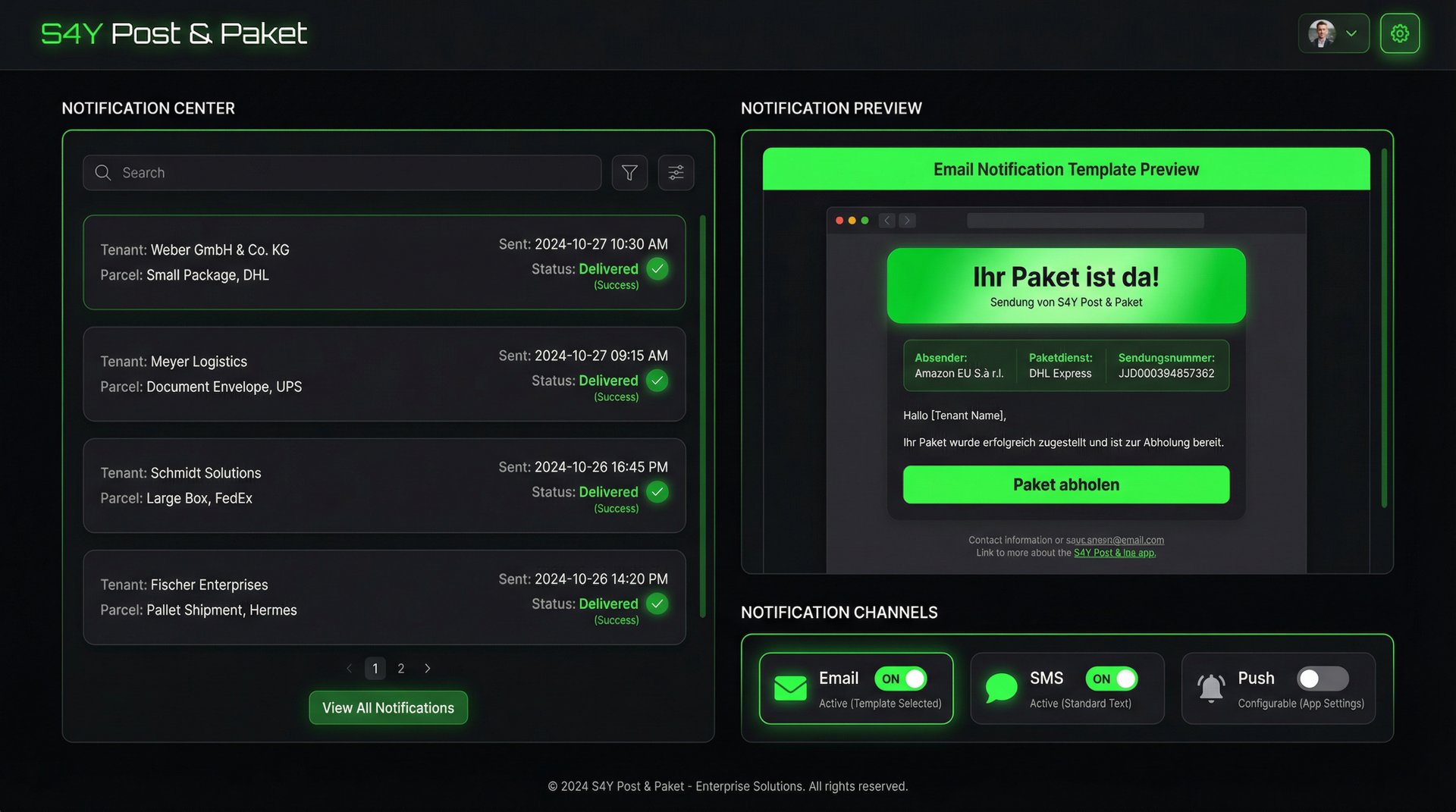1456x812 pixels.
Task: Click the Paket abholen button
Action: (x=1065, y=484)
